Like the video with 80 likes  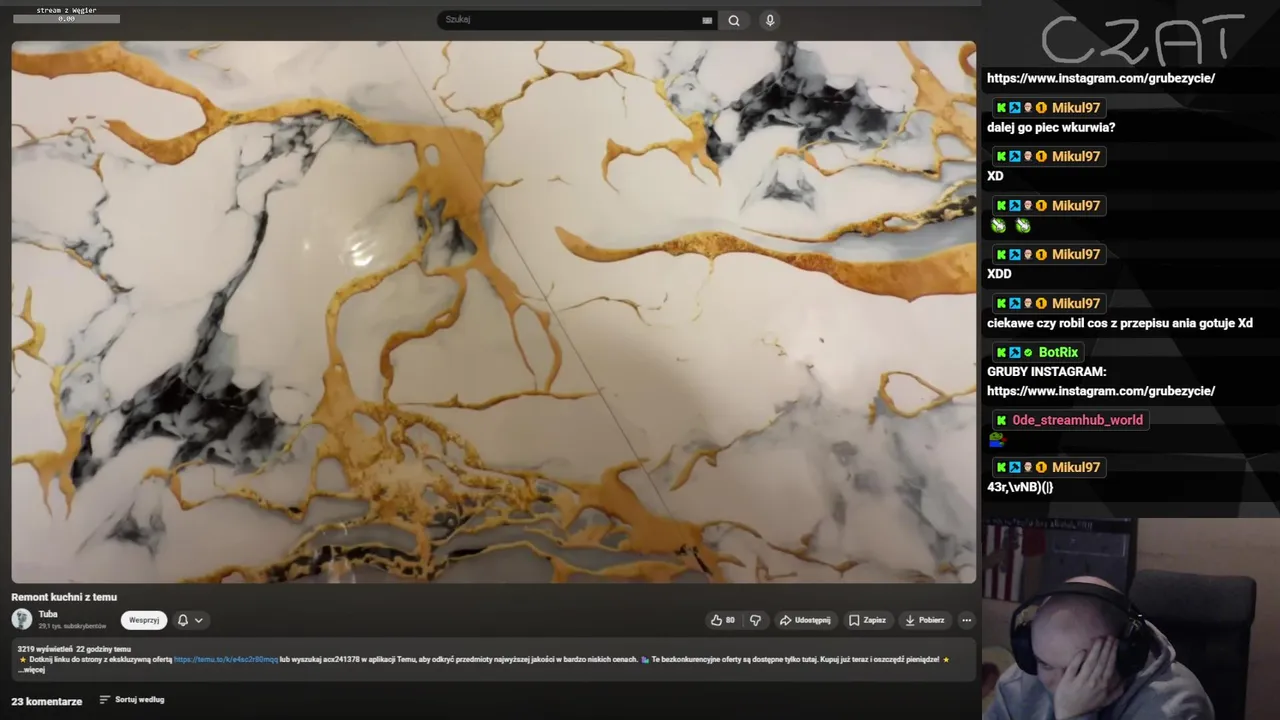[x=723, y=620]
